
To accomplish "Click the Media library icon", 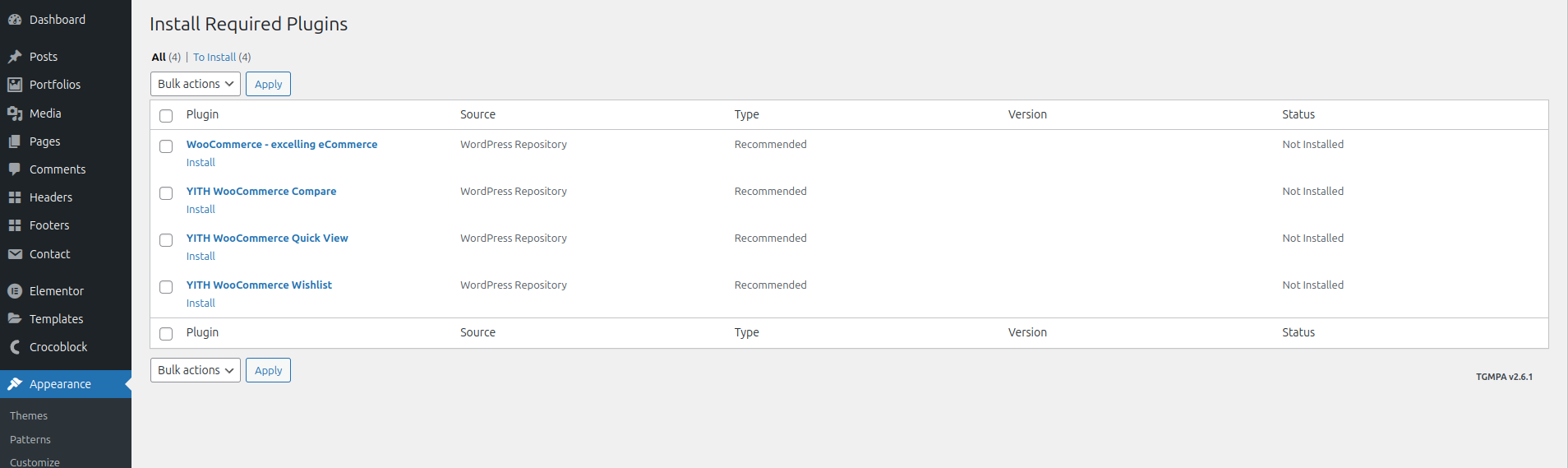I will point(15,114).
